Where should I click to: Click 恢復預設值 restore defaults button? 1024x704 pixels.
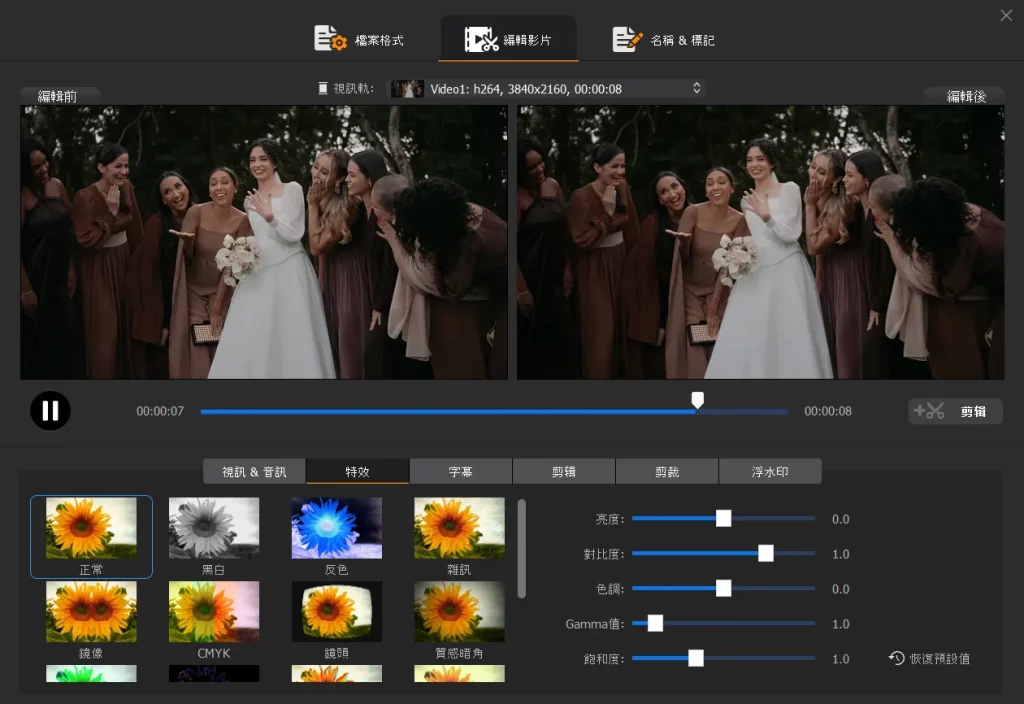(x=930, y=658)
